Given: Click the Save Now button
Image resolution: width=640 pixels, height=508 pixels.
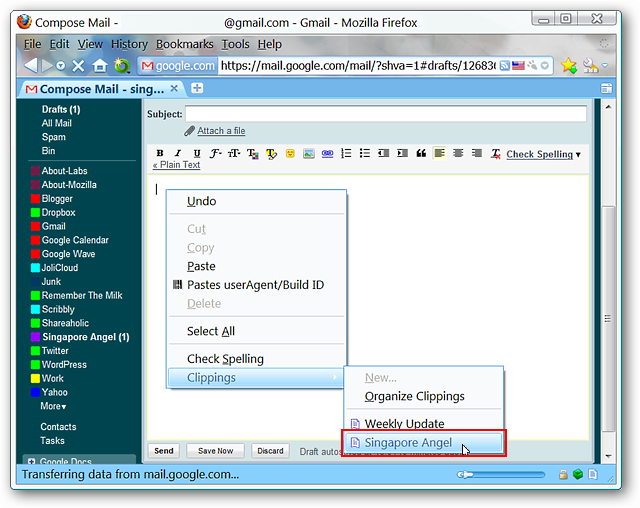Looking at the screenshot, I should 216,451.
